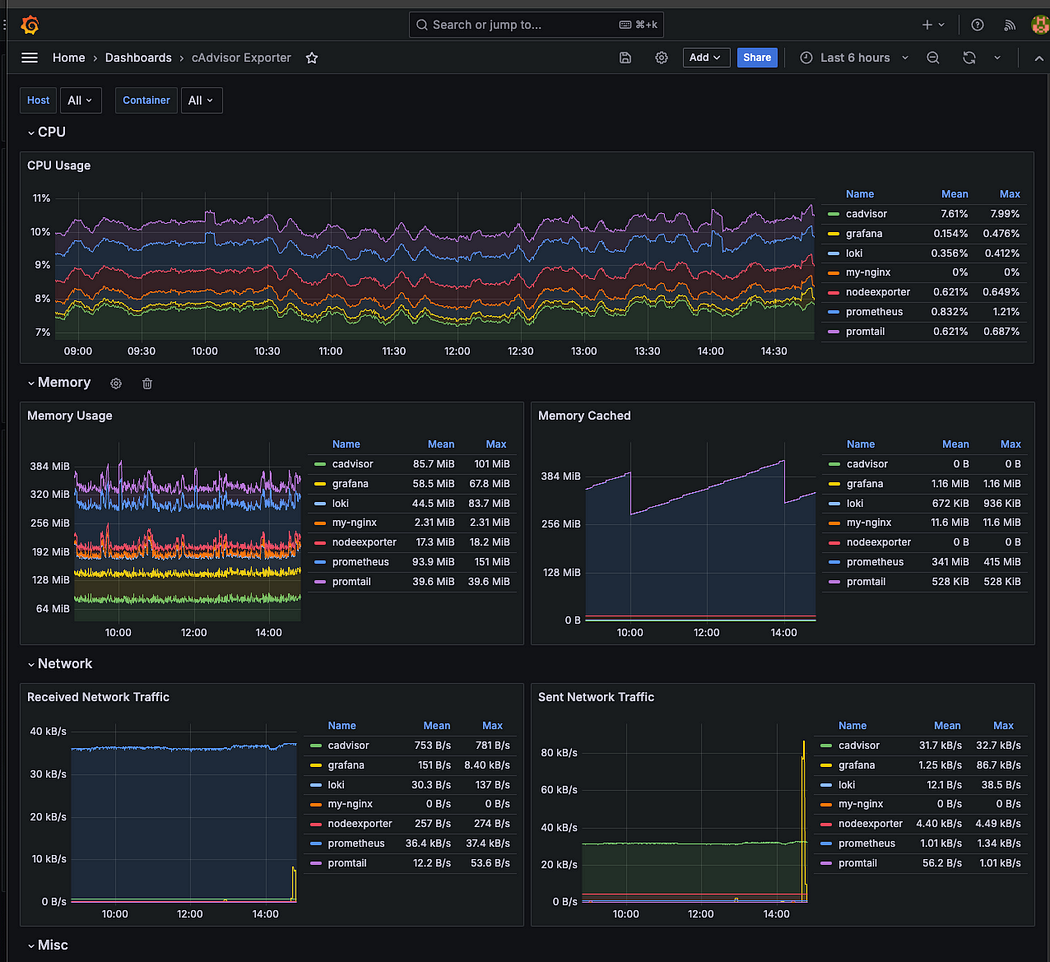Click promtail purple swatch in Memory Cached legend
This screenshot has height=962, width=1050.
tap(834, 582)
